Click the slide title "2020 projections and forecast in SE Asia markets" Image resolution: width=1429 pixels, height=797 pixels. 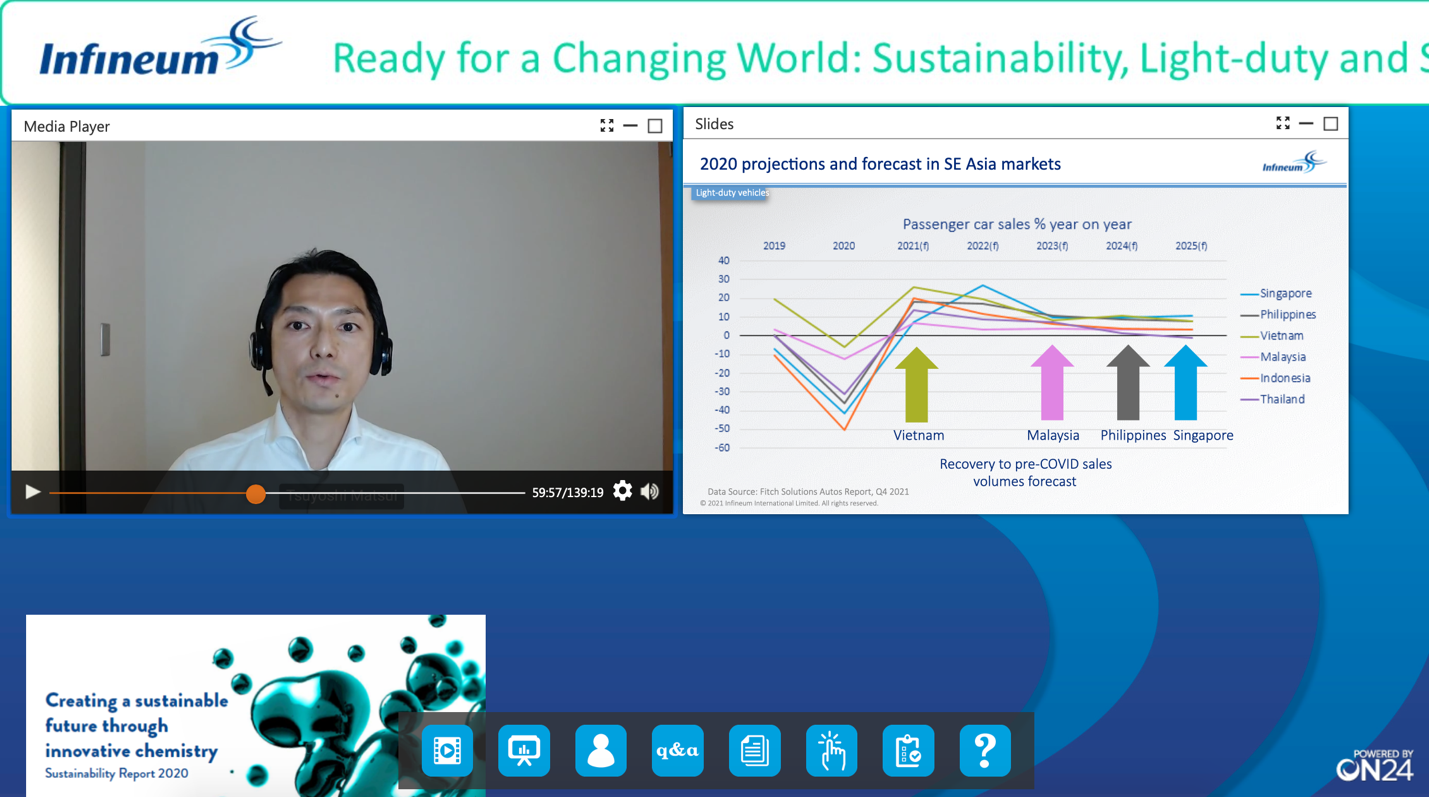coord(880,164)
